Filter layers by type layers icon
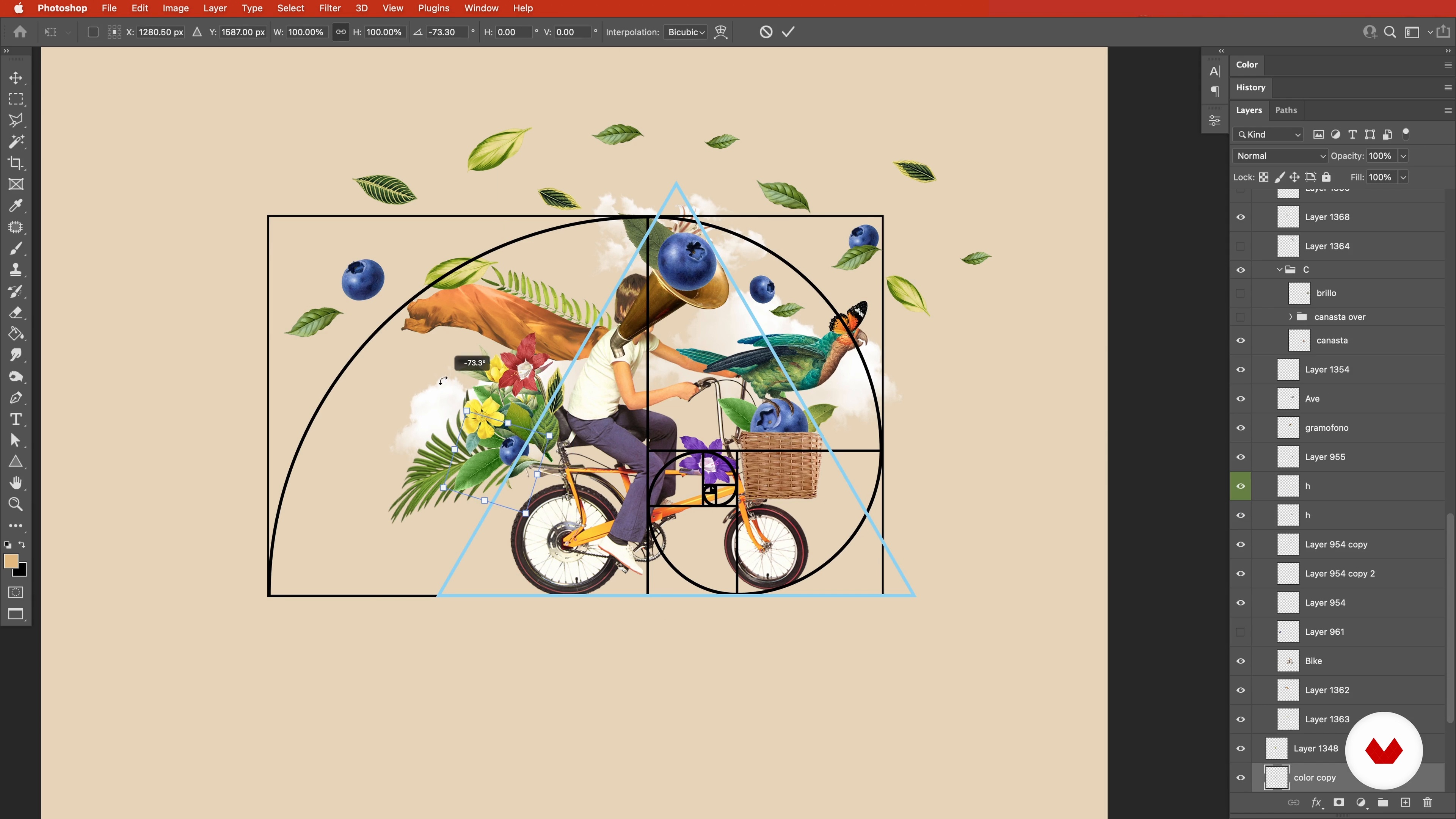The width and height of the screenshot is (1456, 819). (1352, 135)
